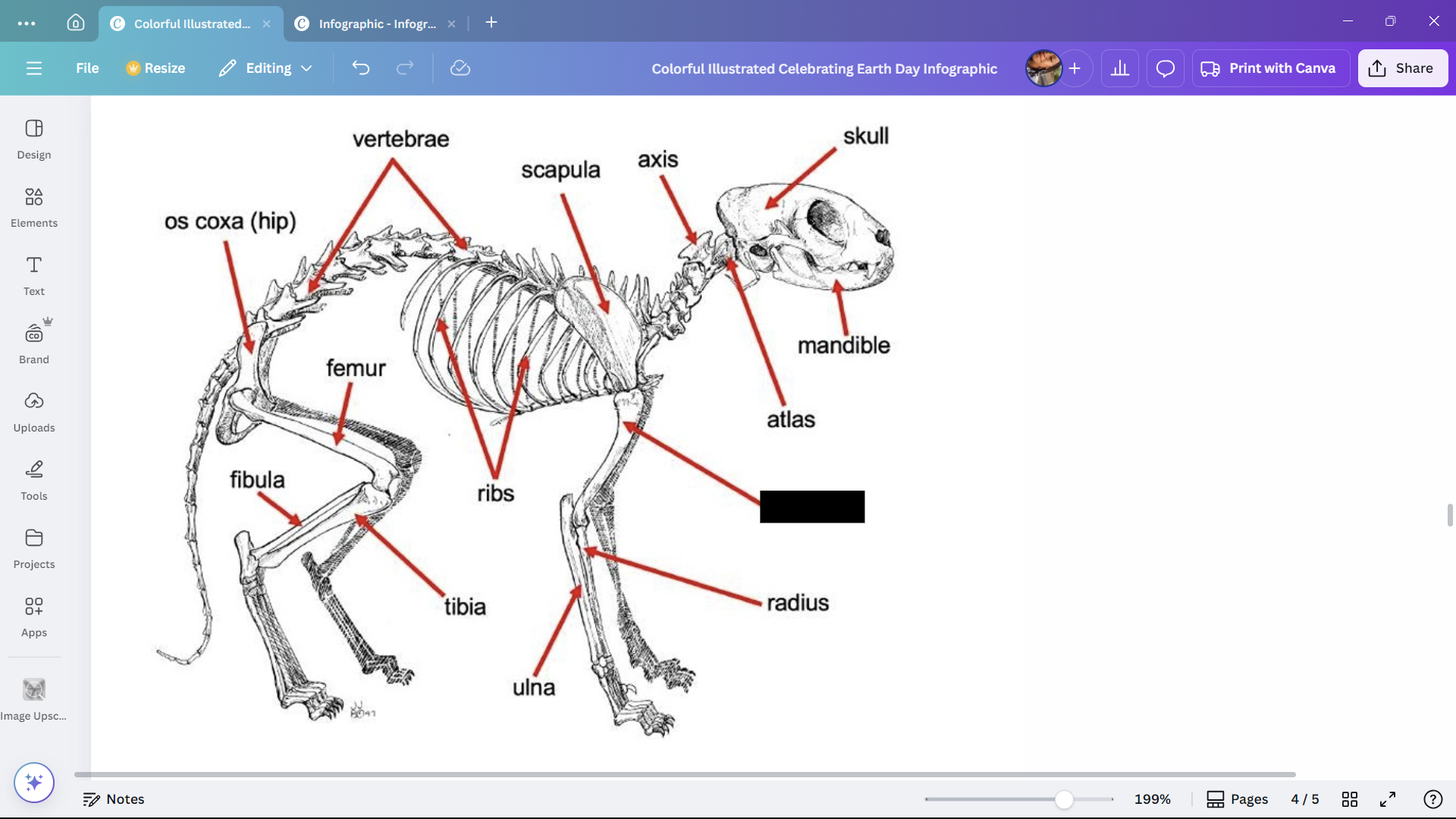Open the Pages button
This screenshot has height=819, width=1456.
(x=1238, y=799)
